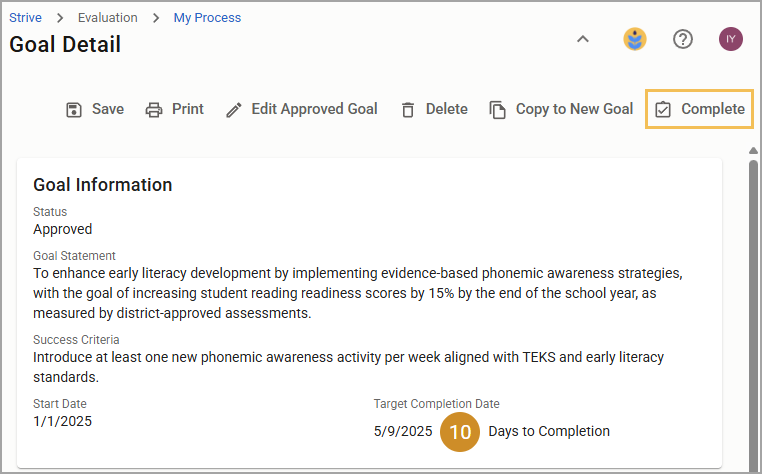Click the Edit Approved Goal button
Screen dimensions: 762x474
coord(302,109)
